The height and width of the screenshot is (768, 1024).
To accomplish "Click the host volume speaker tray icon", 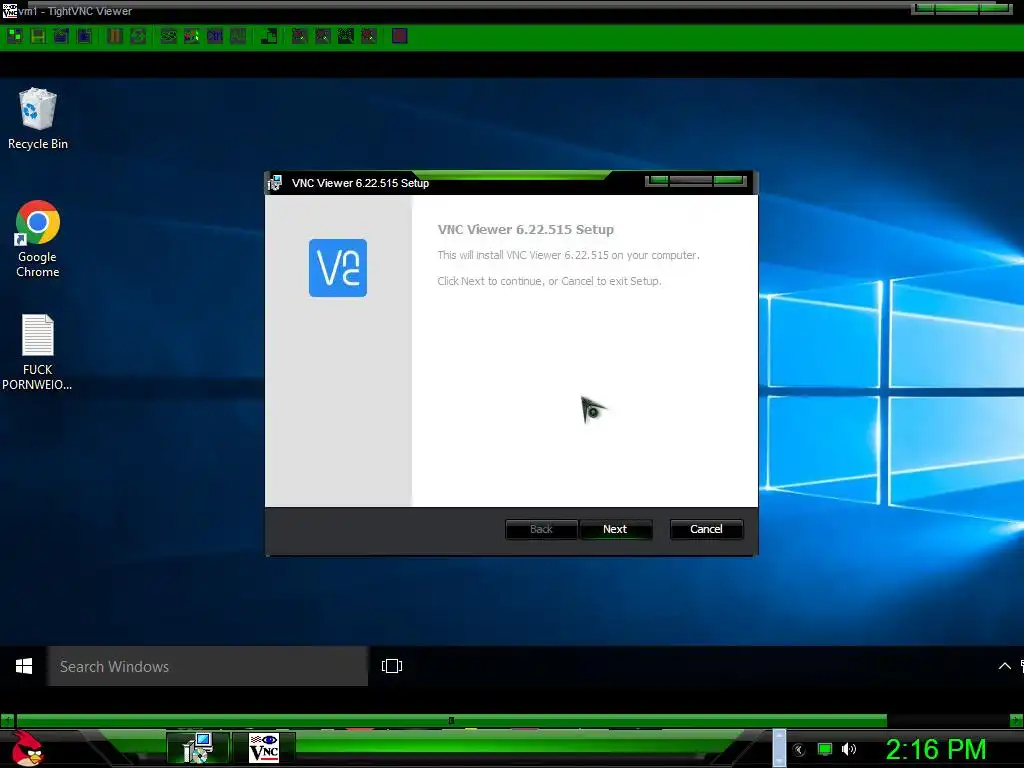I will [849, 749].
